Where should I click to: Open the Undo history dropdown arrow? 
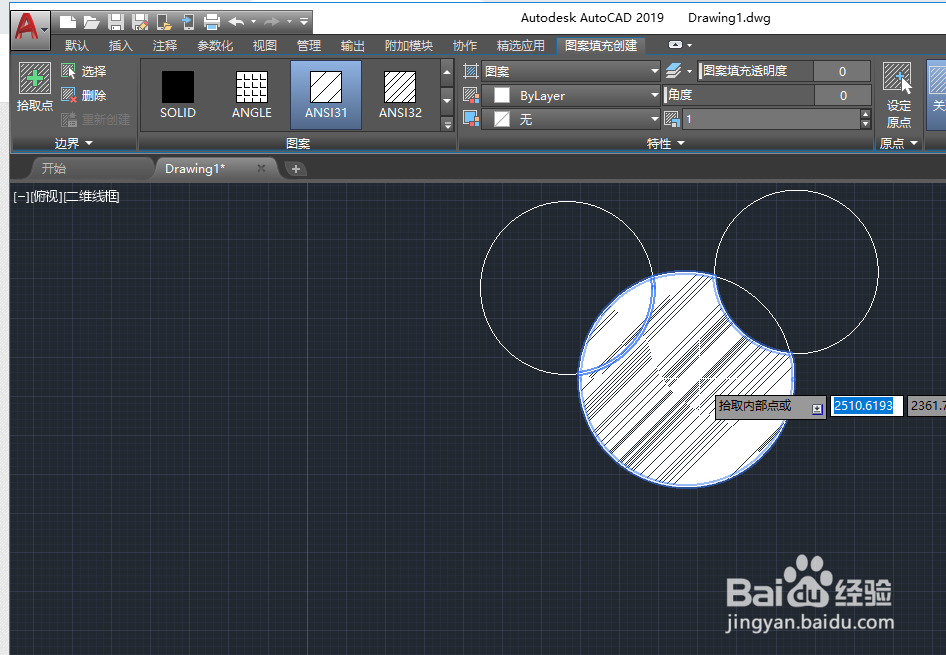[x=253, y=22]
